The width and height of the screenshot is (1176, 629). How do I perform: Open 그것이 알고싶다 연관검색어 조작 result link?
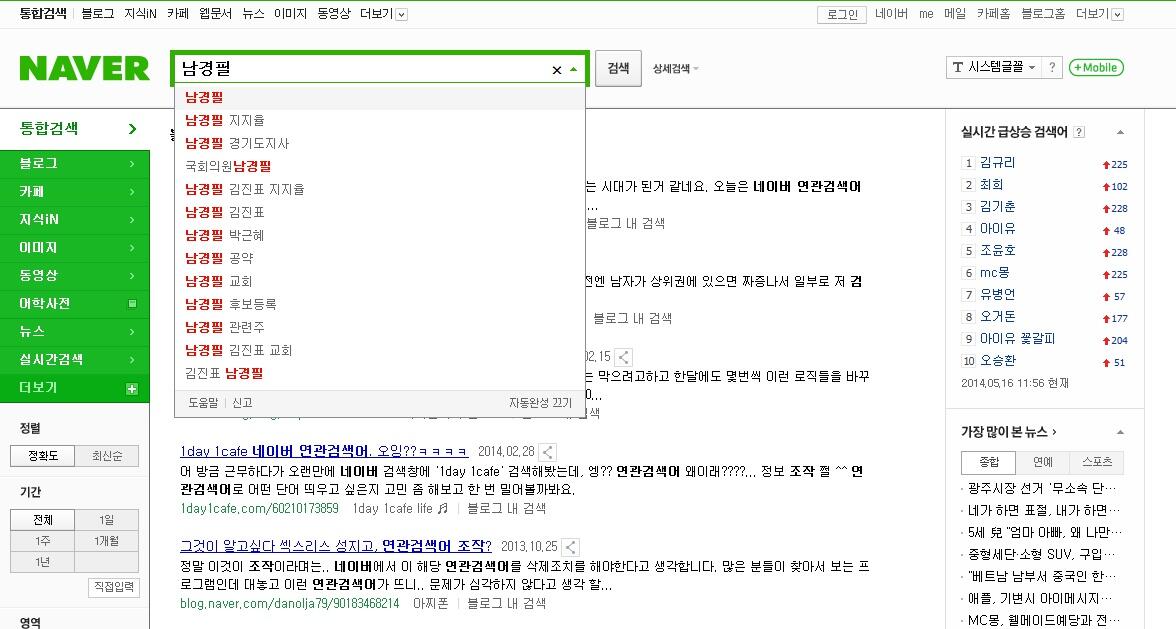click(336, 546)
